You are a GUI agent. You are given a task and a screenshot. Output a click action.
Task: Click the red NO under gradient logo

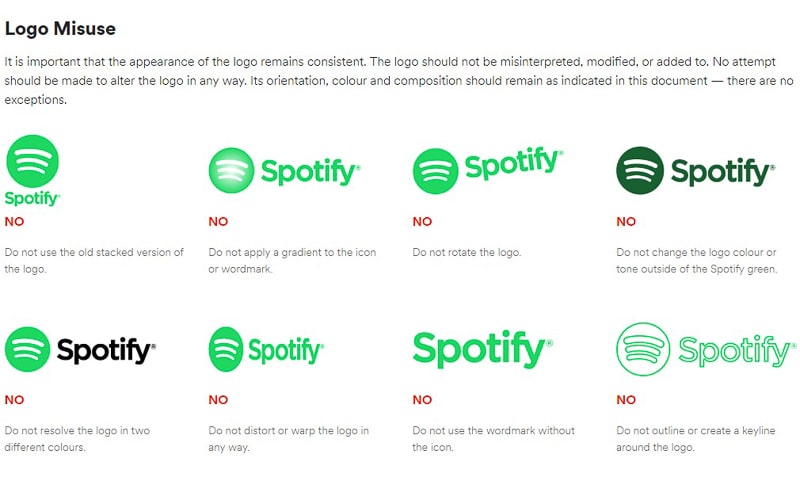218,222
